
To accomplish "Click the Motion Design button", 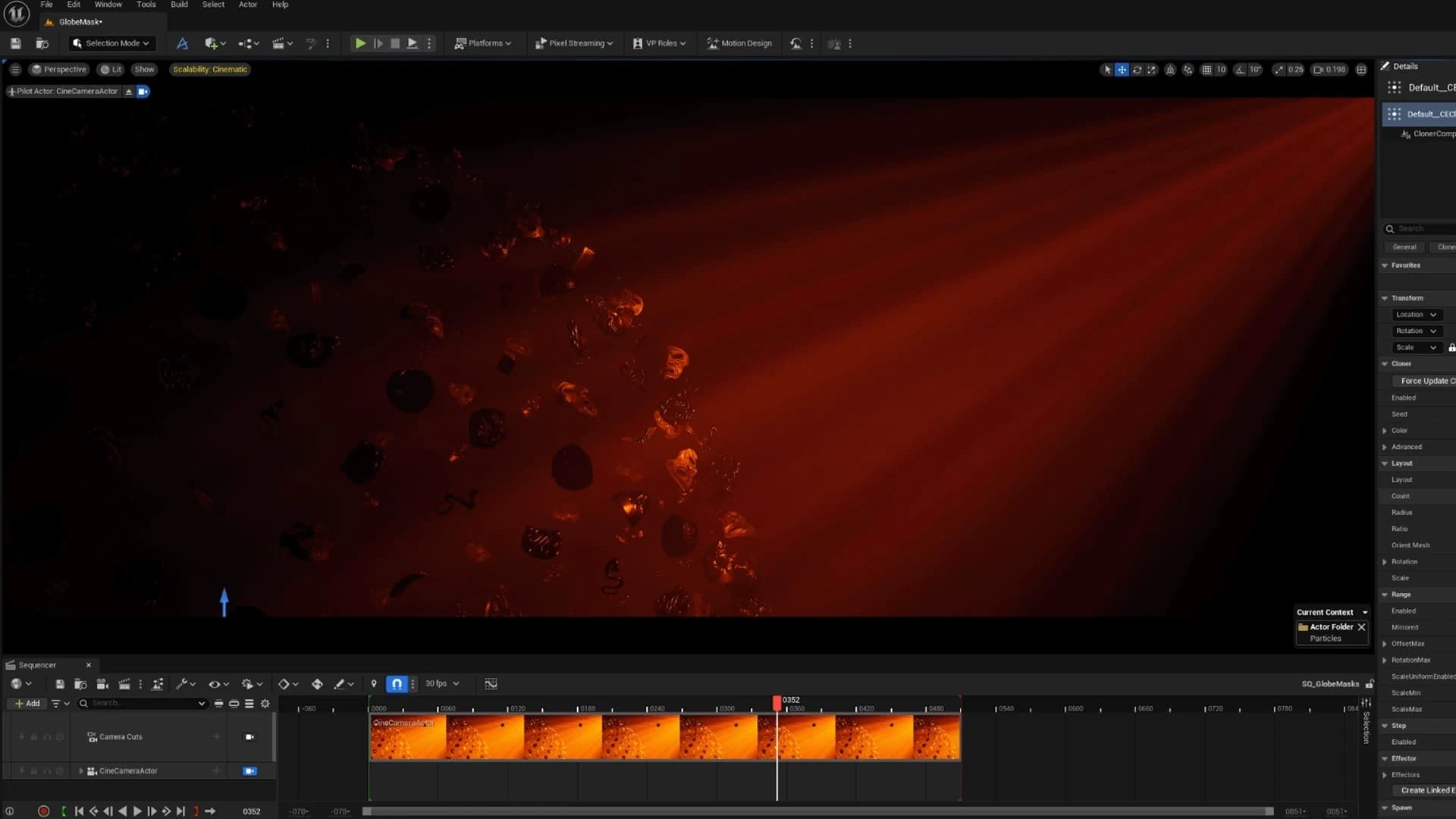I will click(x=739, y=44).
